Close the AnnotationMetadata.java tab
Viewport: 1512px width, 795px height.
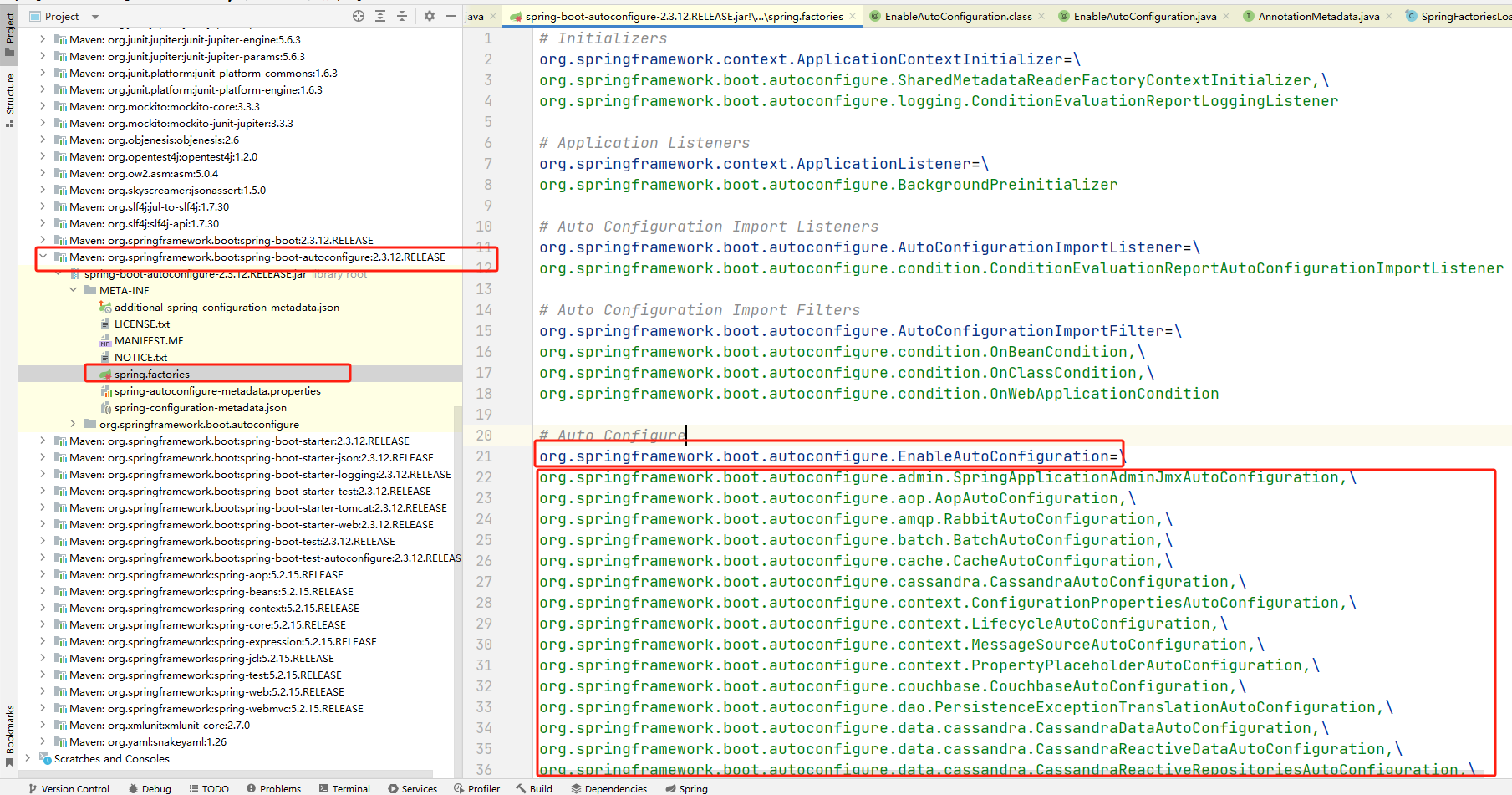tap(1389, 16)
